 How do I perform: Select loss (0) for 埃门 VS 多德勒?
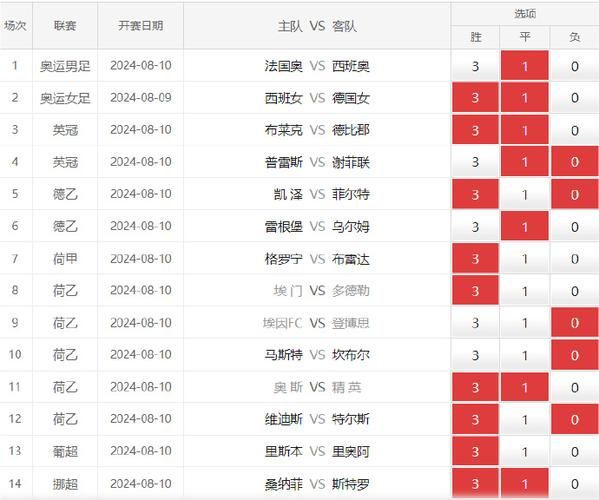[575, 291]
